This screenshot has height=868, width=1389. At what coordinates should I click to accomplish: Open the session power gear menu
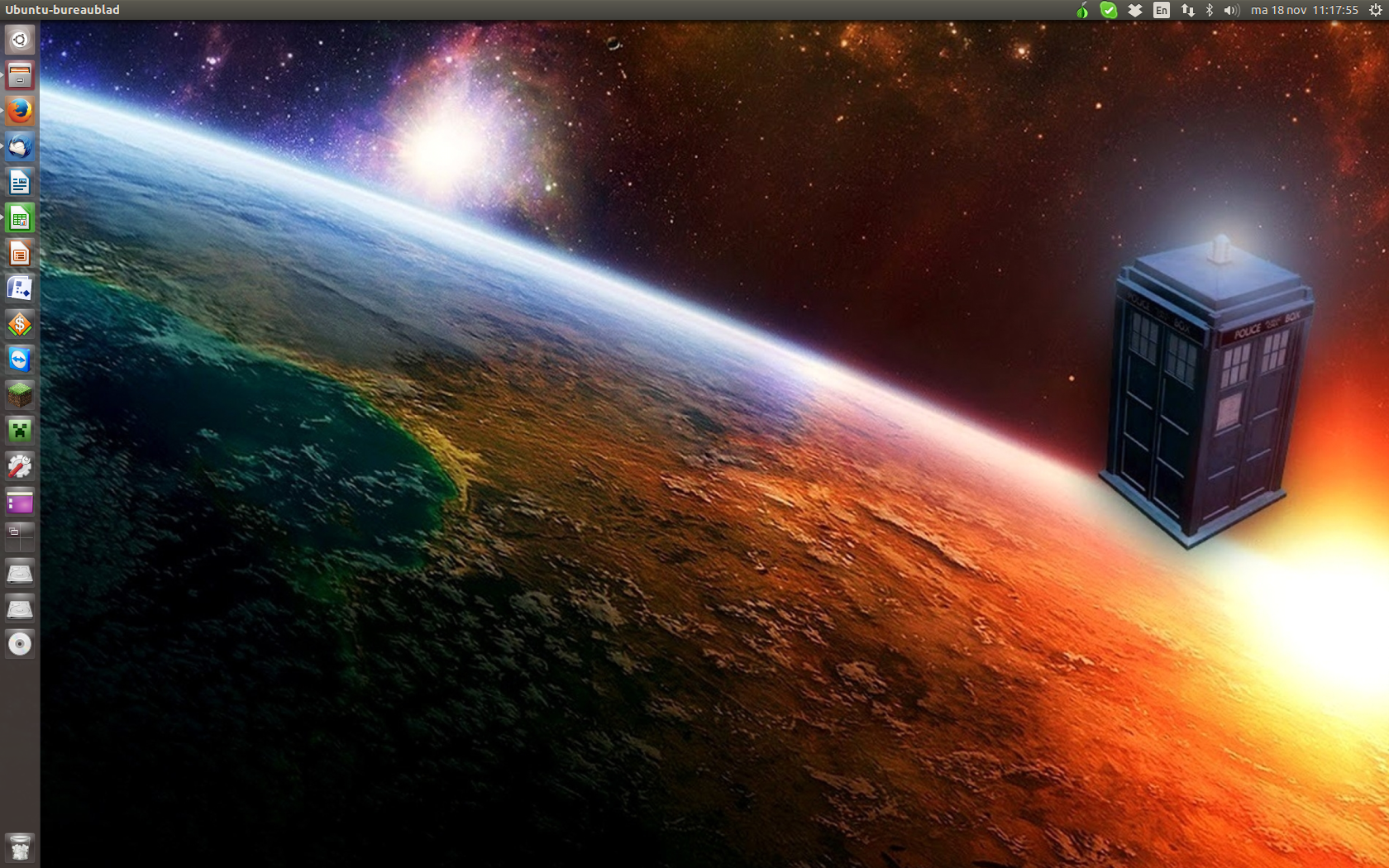click(1375, 10)
